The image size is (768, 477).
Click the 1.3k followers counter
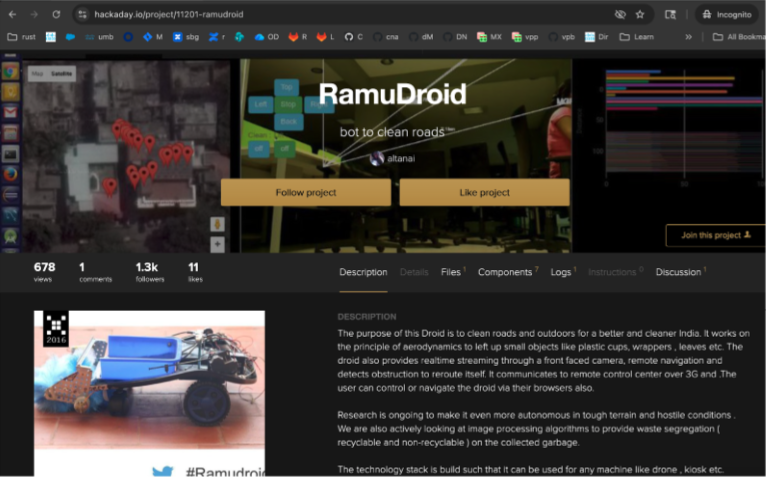(x=150, y=272)
